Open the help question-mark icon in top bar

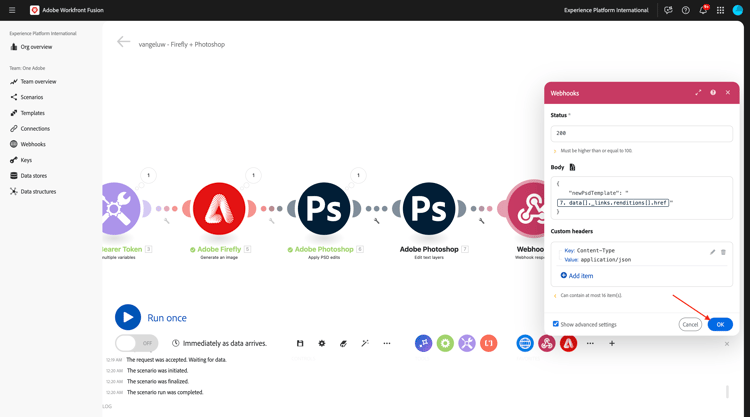pos(685,10)
